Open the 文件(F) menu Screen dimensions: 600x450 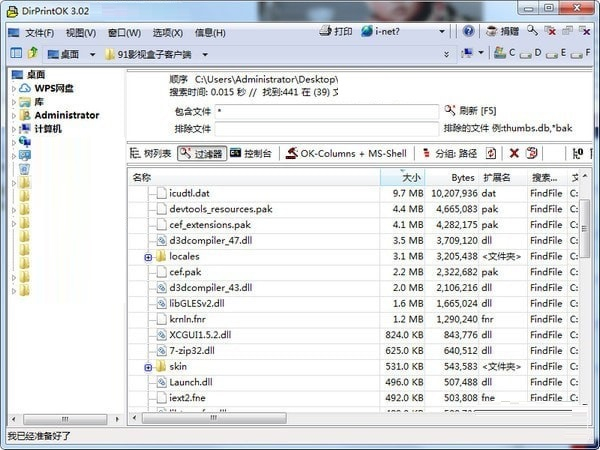[x=39, y=32]
